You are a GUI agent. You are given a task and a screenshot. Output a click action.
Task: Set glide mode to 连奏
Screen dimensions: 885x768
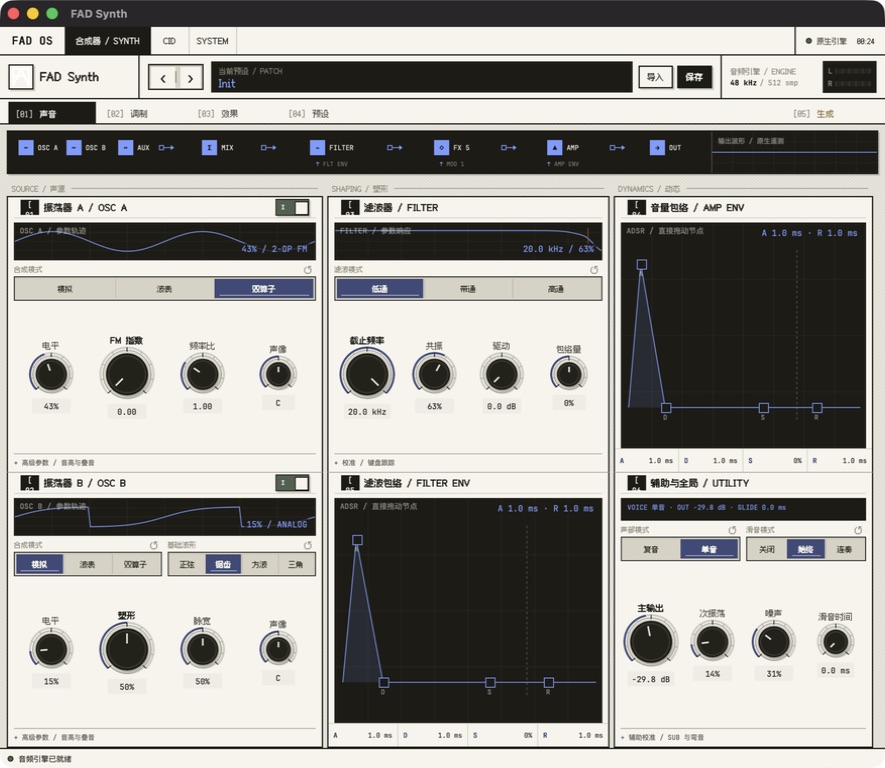coord(844,549)
